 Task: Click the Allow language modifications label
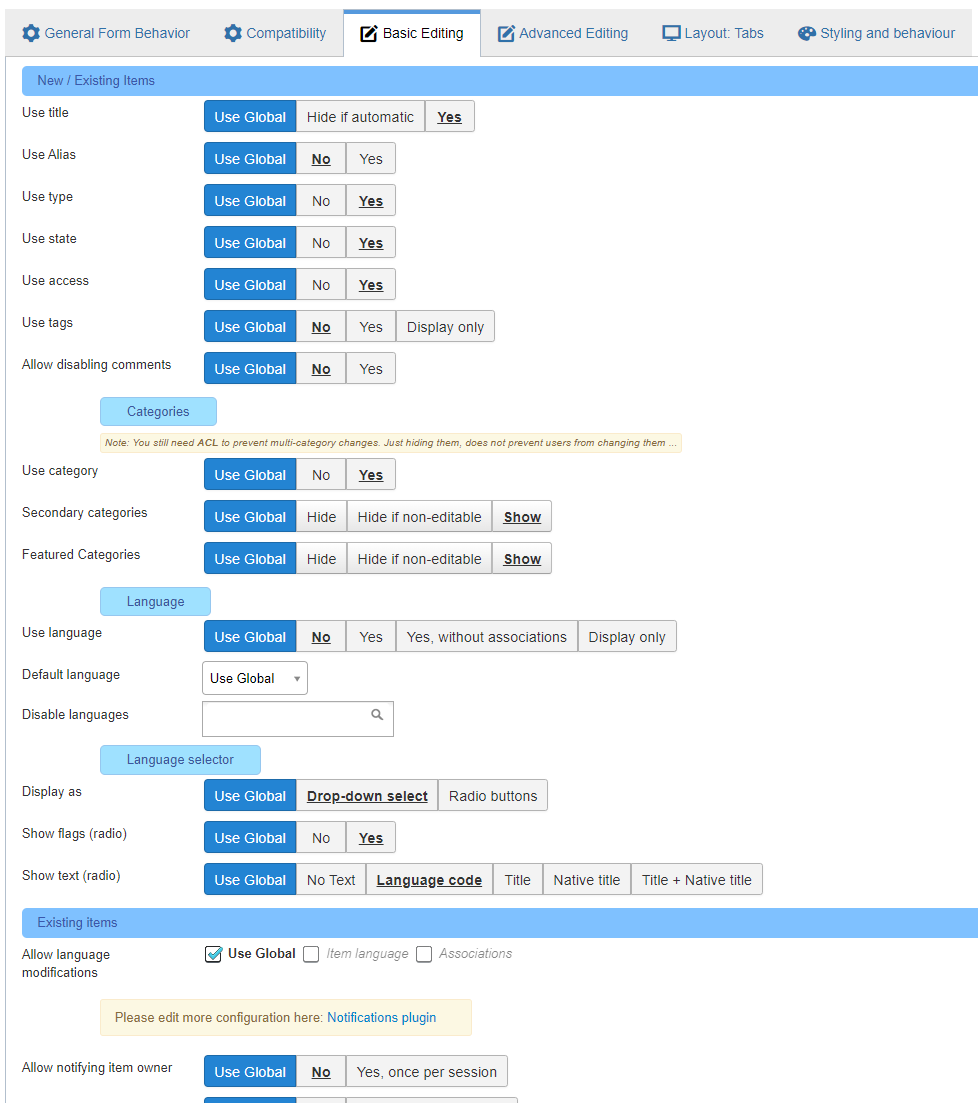[65, 963]
